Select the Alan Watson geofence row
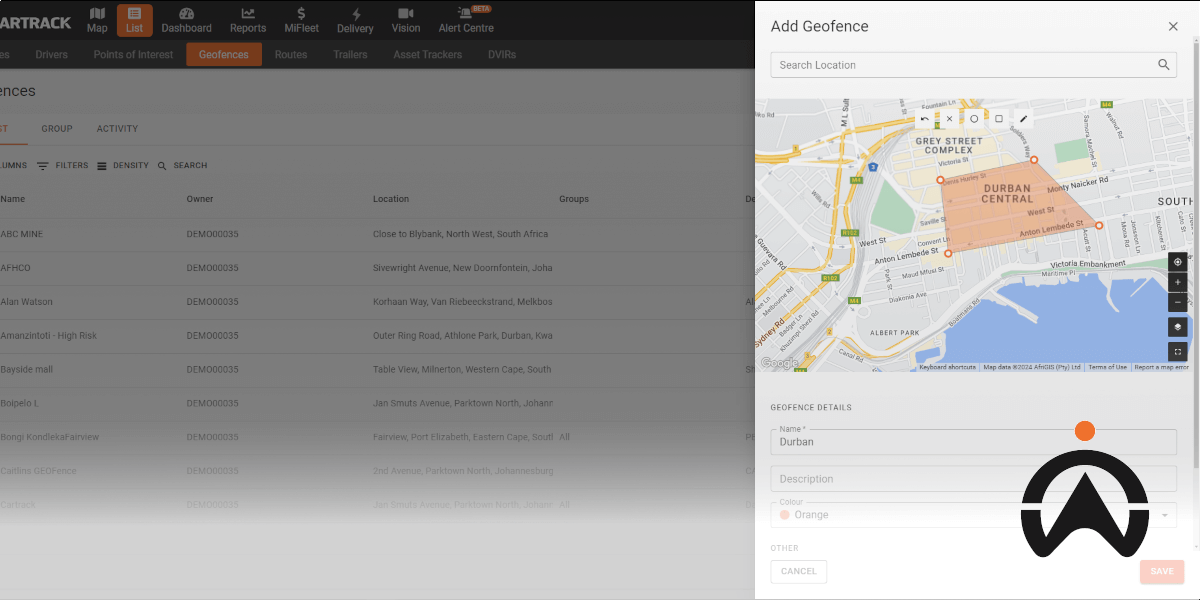Image resolution: width=1200 pixels, height=600 pixels. [x=377, y=302]
